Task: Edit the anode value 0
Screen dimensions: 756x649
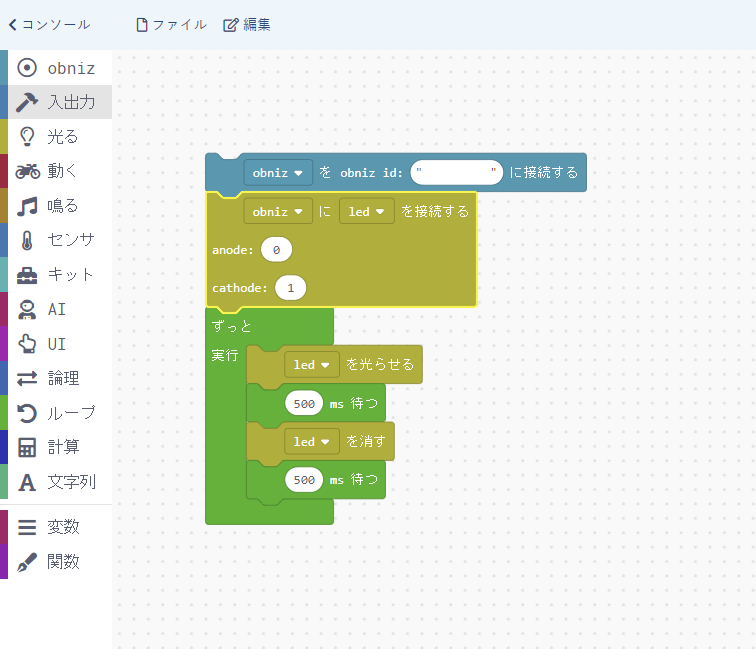Action: tap(276, 250)
